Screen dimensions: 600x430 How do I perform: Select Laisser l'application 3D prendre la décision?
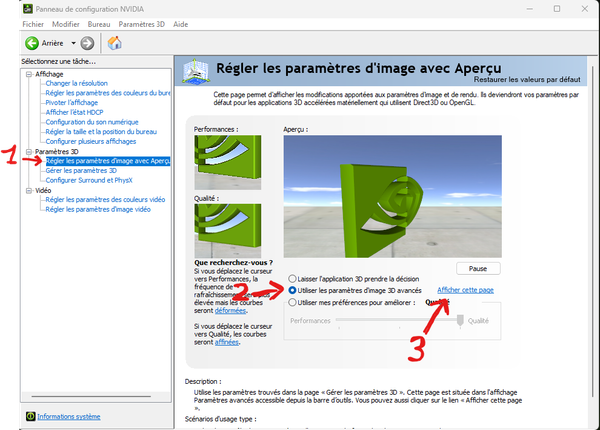click(x=292, y=279)
